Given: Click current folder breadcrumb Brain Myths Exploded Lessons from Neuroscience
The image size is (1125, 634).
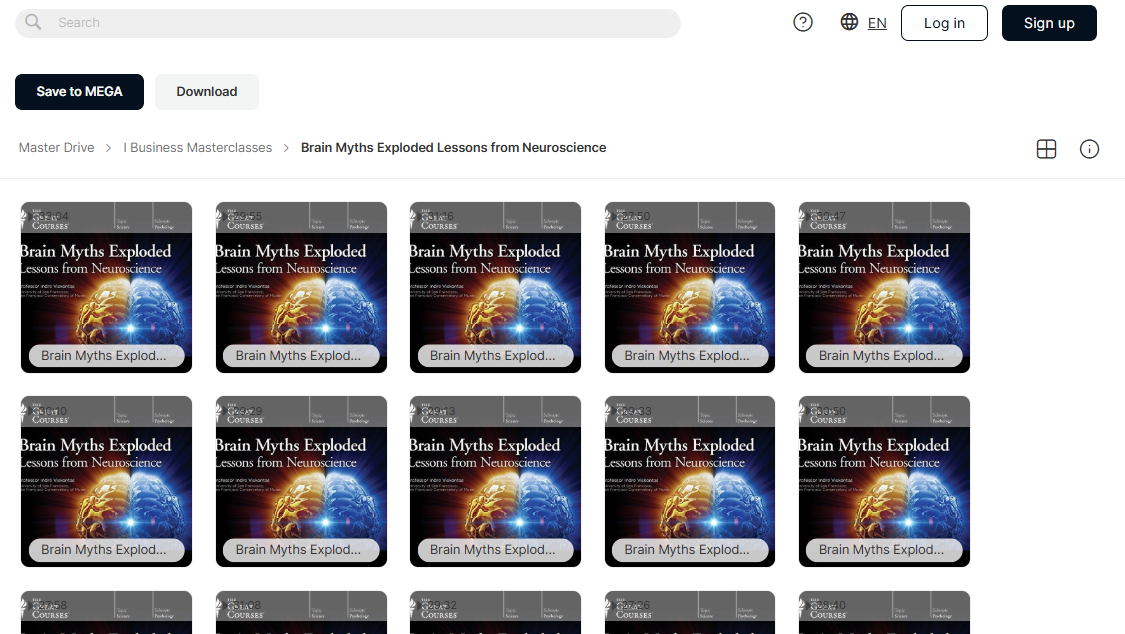Looking at the screenshot, I should click(453, 148).
